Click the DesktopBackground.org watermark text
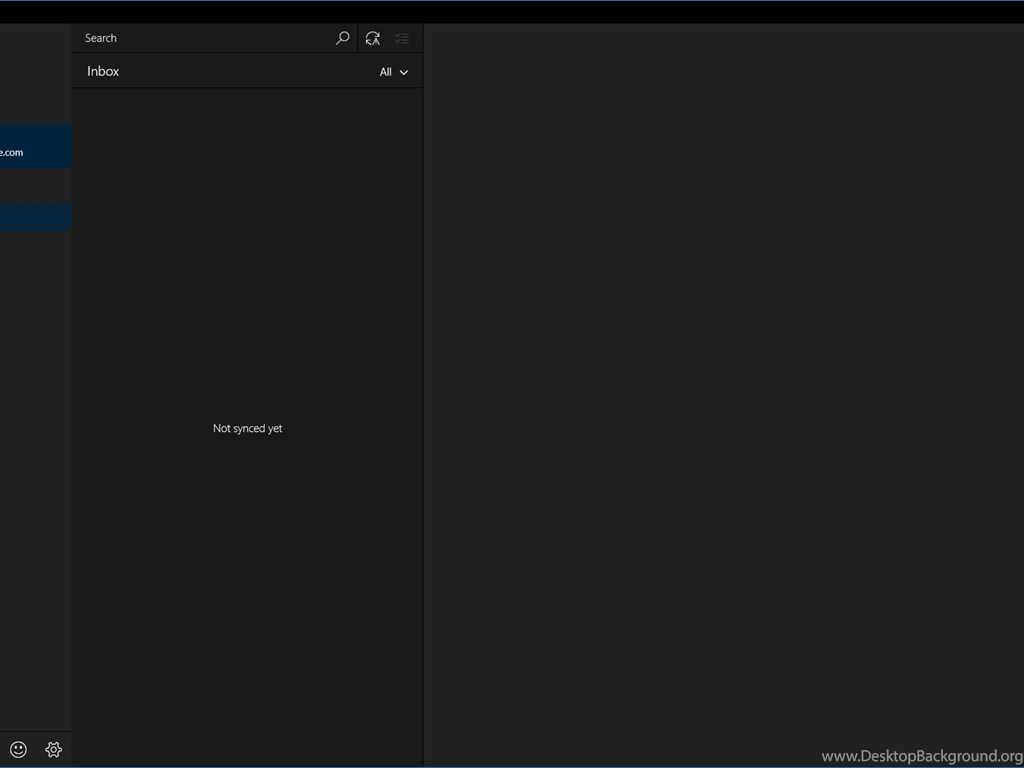 922,756
